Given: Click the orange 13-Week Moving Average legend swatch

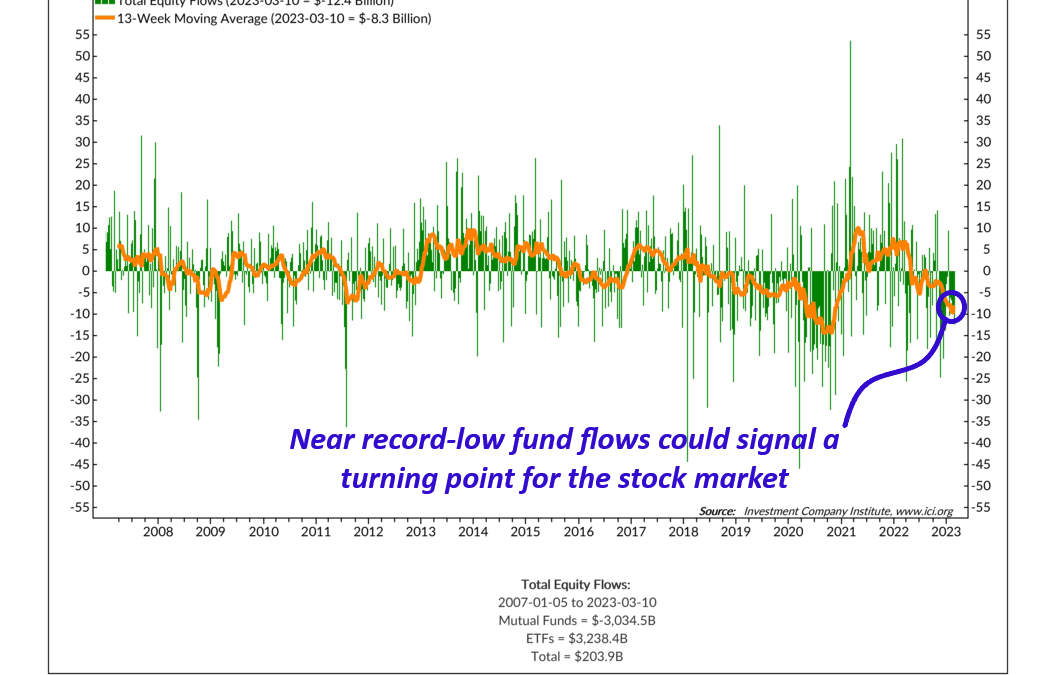Looking at the screenshot, I should [104, 18].
